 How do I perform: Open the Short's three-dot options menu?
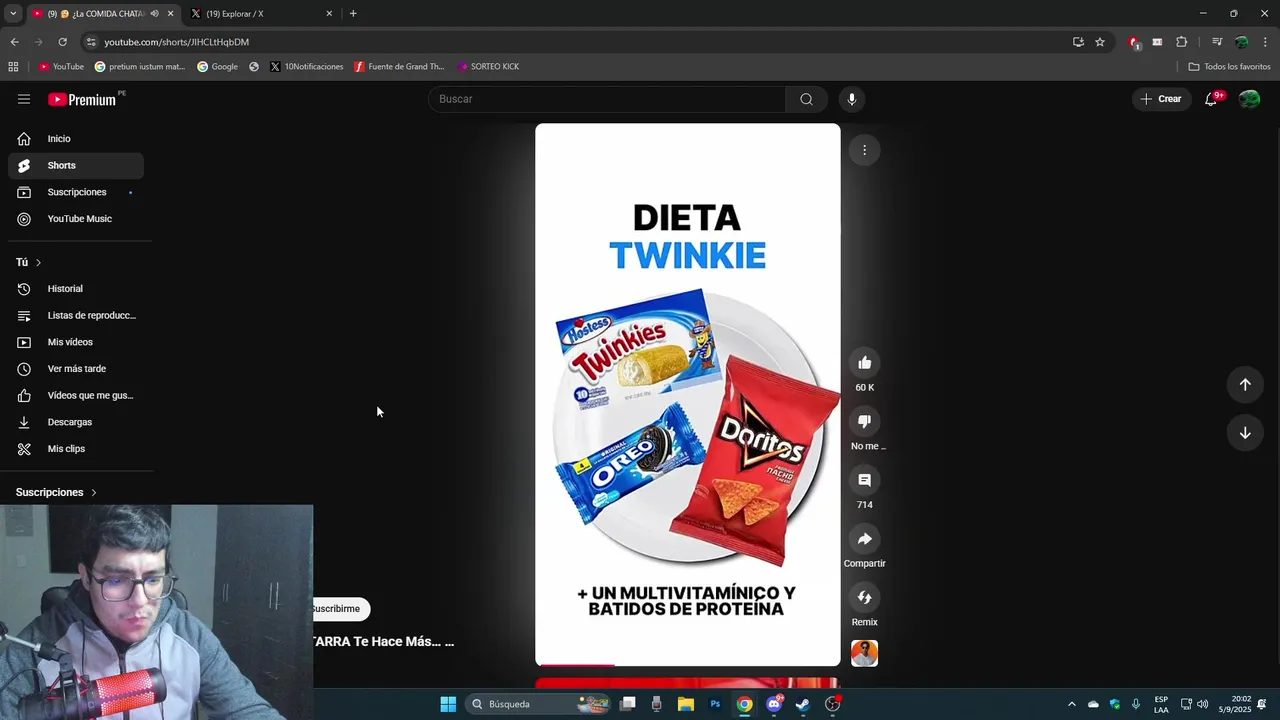pos(864,150)
